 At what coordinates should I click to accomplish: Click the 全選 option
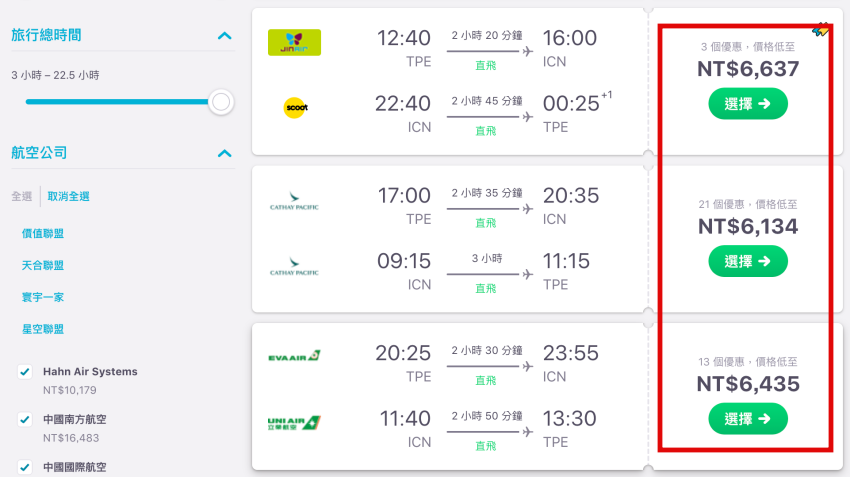[22, 196]
